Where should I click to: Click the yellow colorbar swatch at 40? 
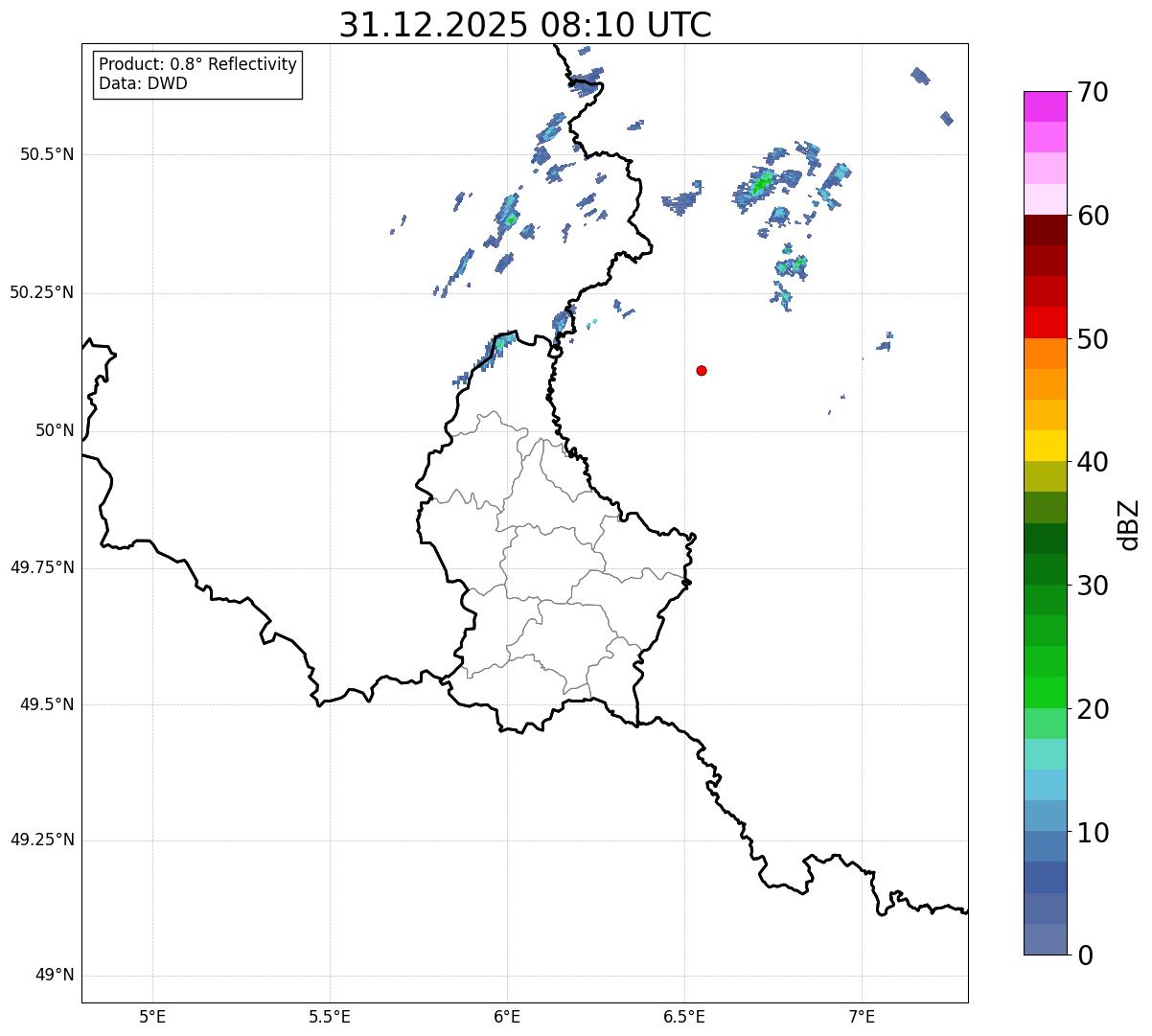[1046, 447]
